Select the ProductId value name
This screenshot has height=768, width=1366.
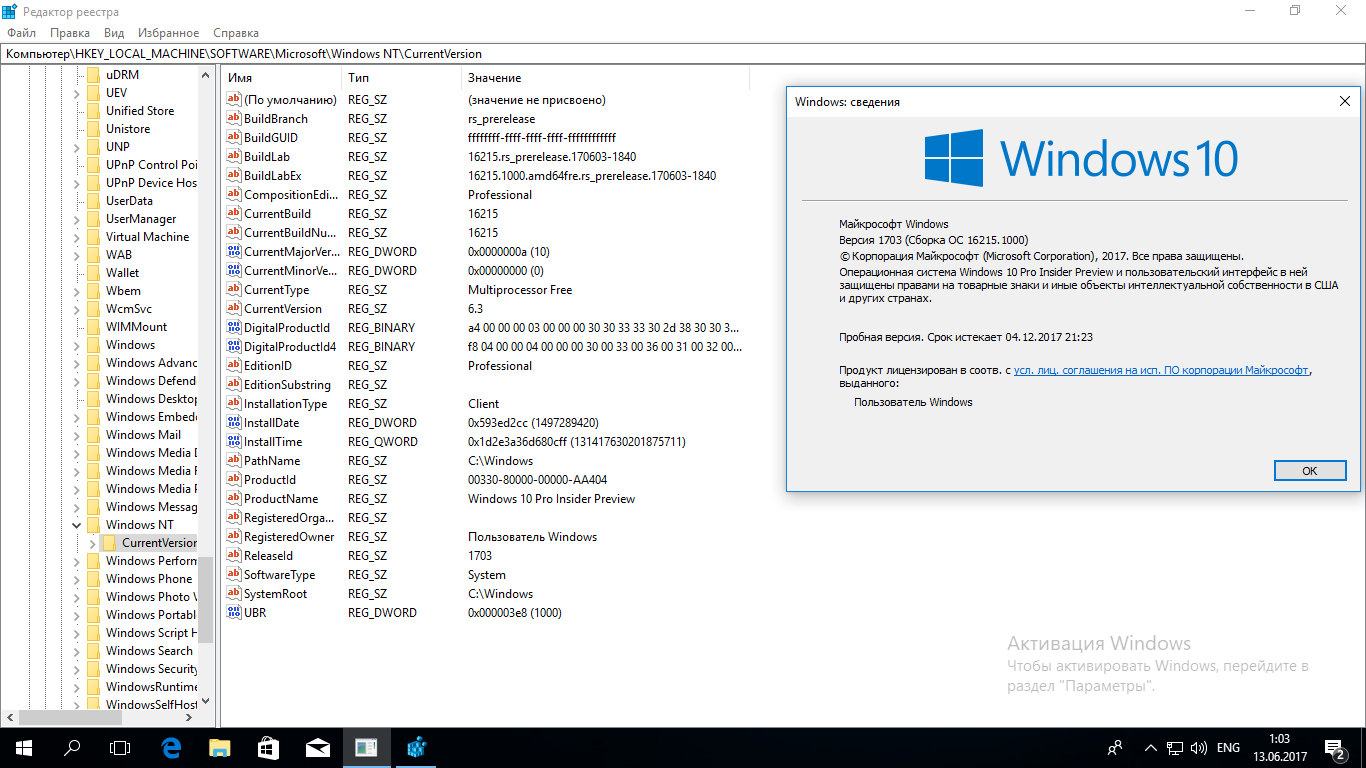click(x=269, y=480)
